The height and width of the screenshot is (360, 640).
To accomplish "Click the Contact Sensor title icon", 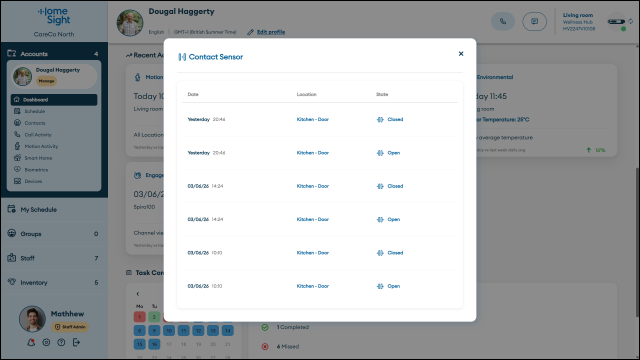I will point(182,57).
